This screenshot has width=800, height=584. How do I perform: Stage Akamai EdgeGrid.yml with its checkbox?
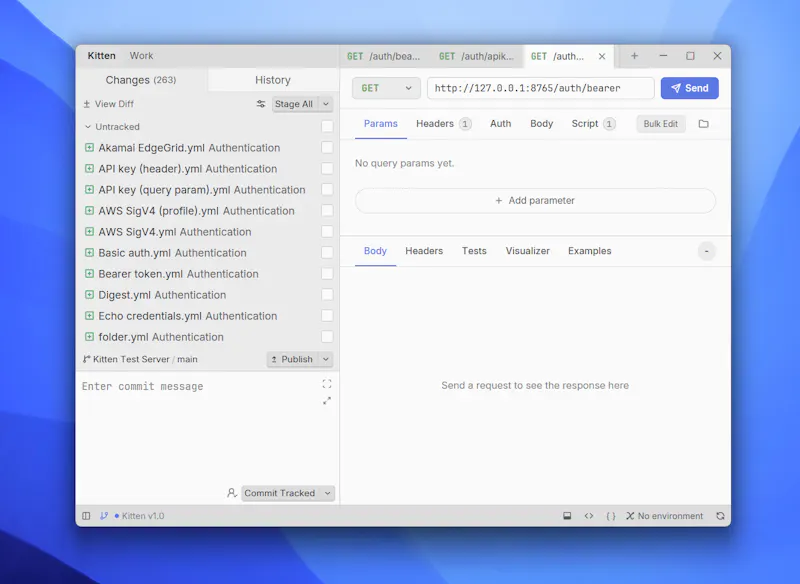coord(328,147)
